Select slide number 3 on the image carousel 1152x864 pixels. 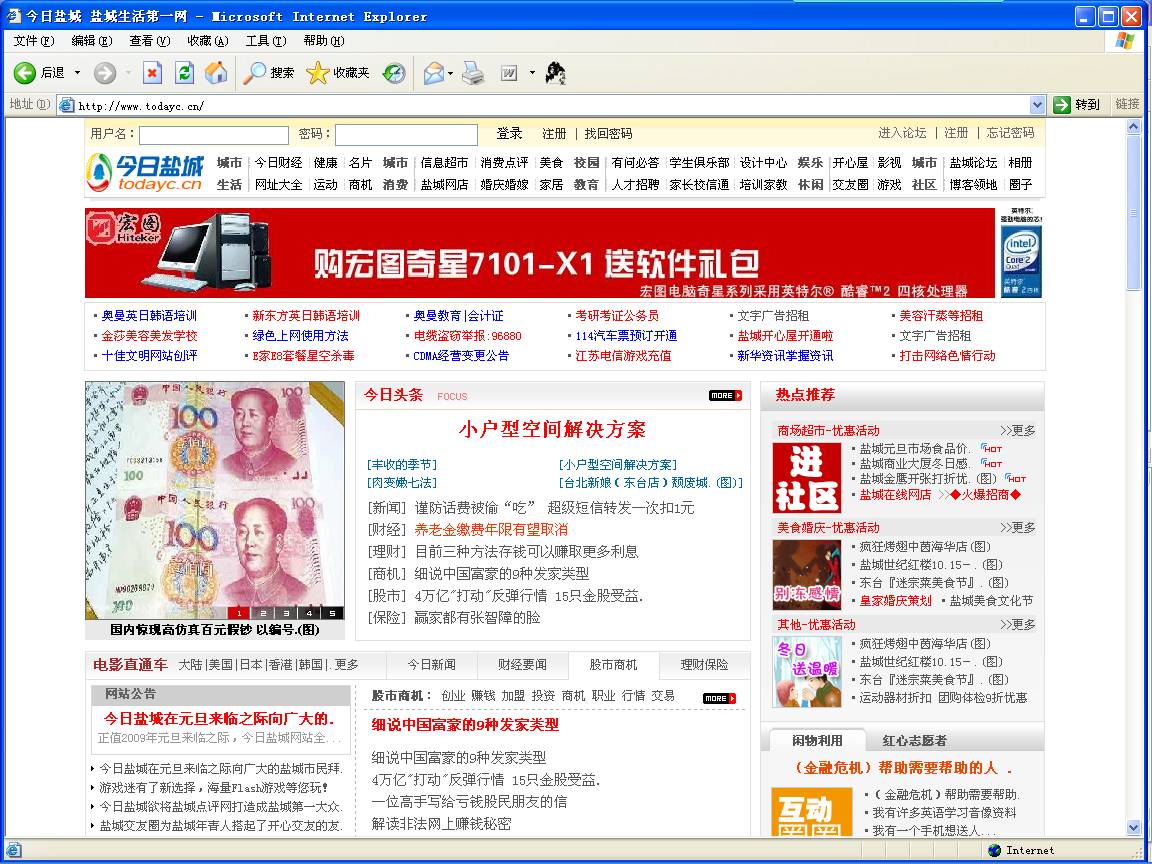click(x=286, y=613)
